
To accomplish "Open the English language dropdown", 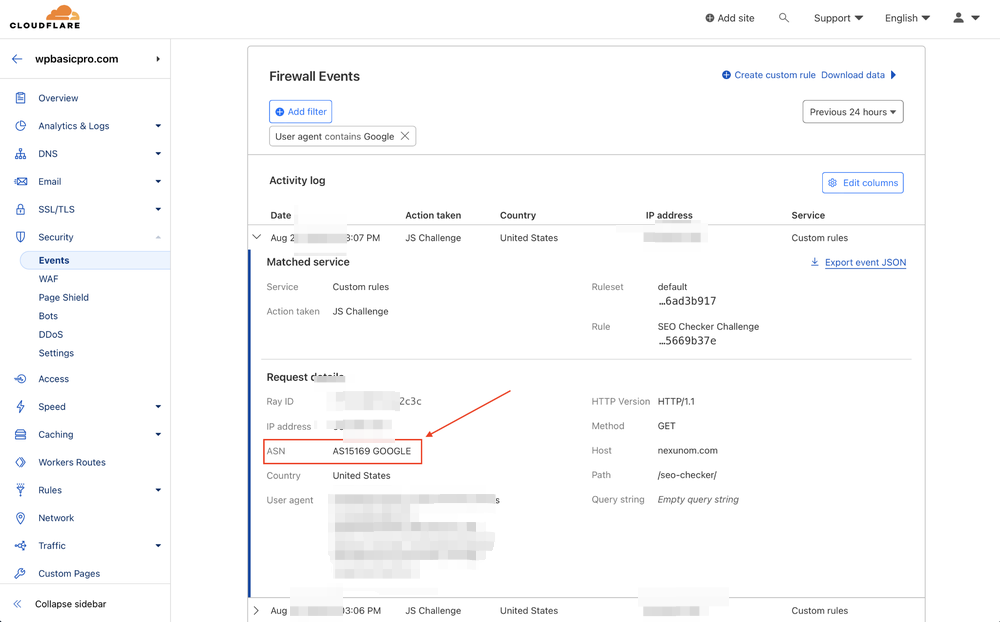I will click(907, 18).
